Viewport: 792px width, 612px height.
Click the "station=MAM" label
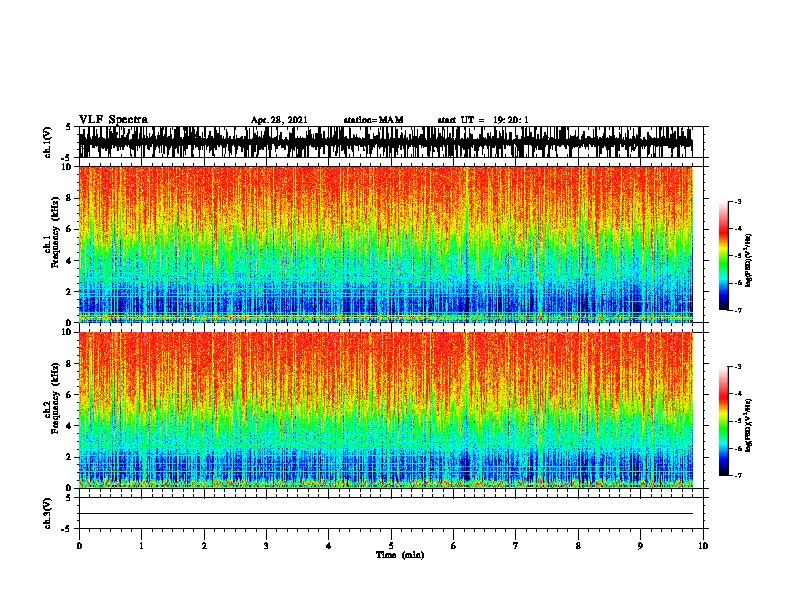[x=373, y=120]
